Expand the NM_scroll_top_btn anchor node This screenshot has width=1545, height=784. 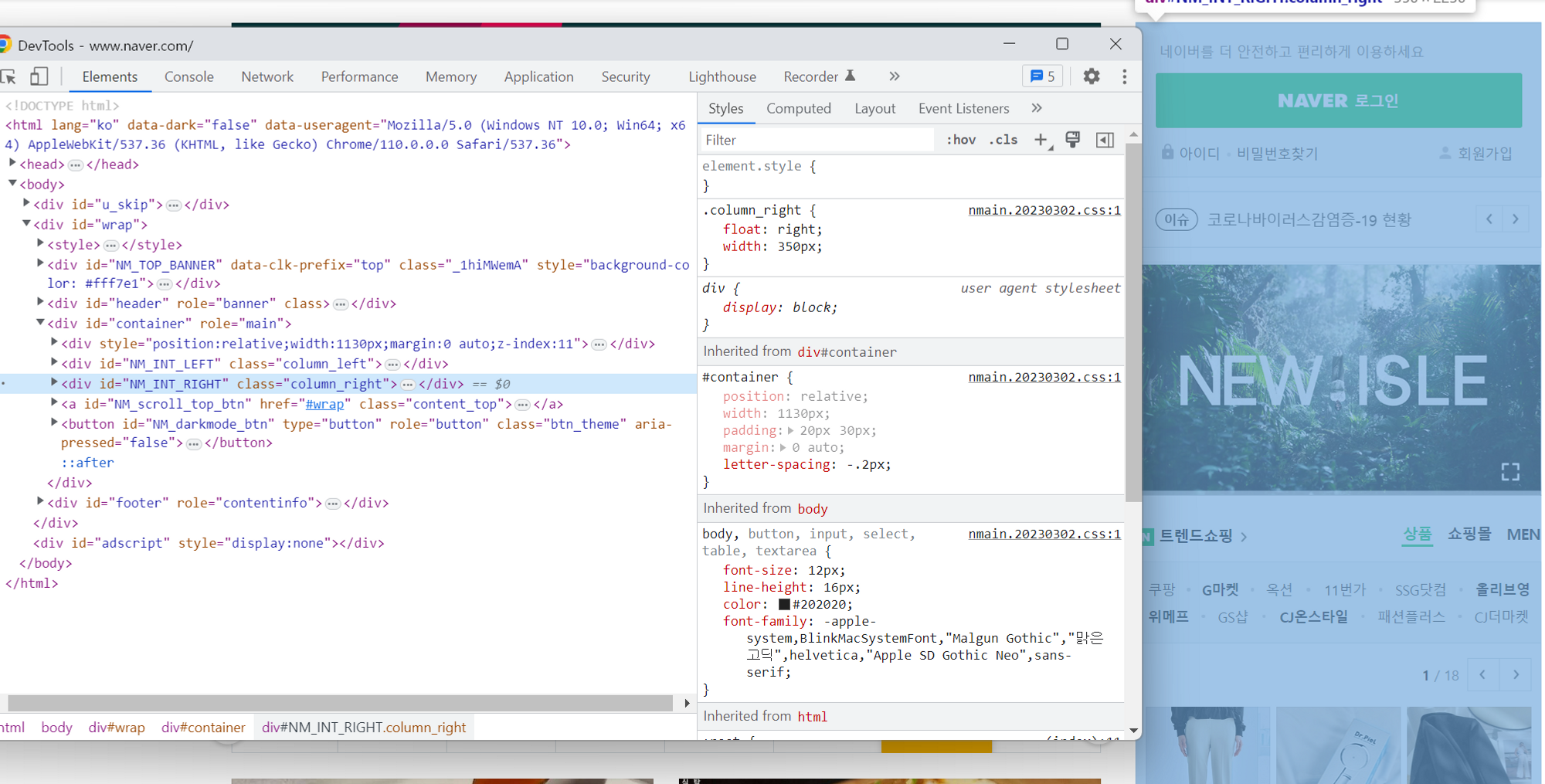point(54,402)
